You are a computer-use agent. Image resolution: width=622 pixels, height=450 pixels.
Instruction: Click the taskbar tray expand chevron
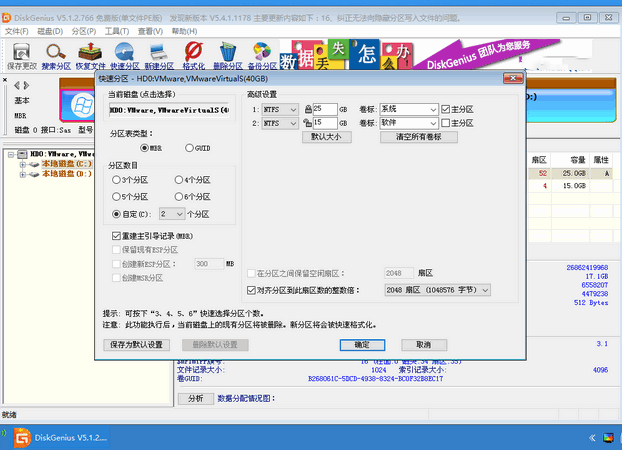[x=592, y=438]
